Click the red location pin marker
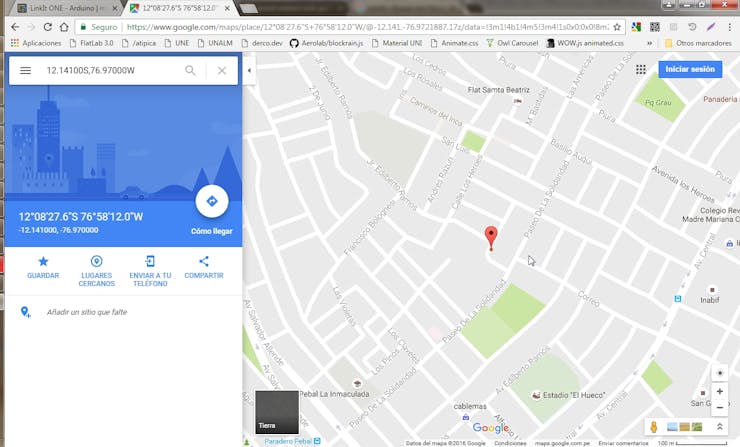 (491, 238)
